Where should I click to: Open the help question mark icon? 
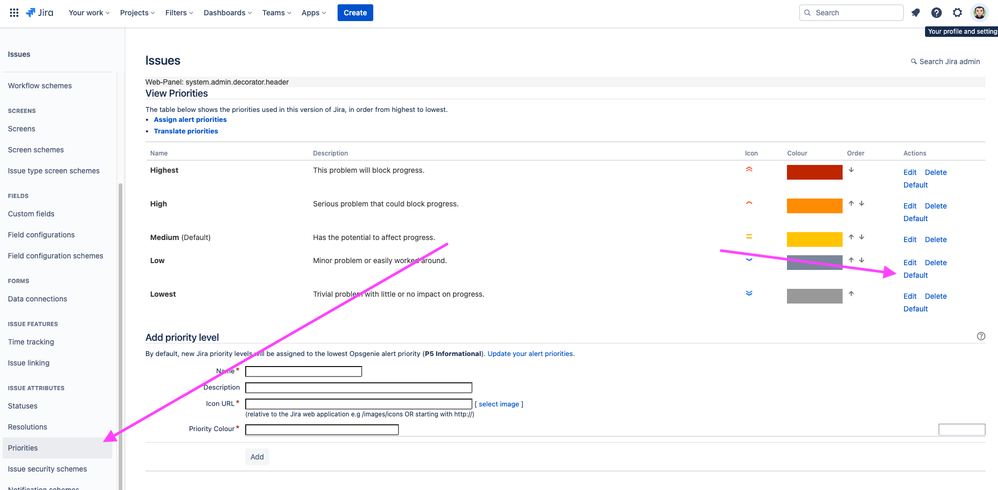coord(936,13)
